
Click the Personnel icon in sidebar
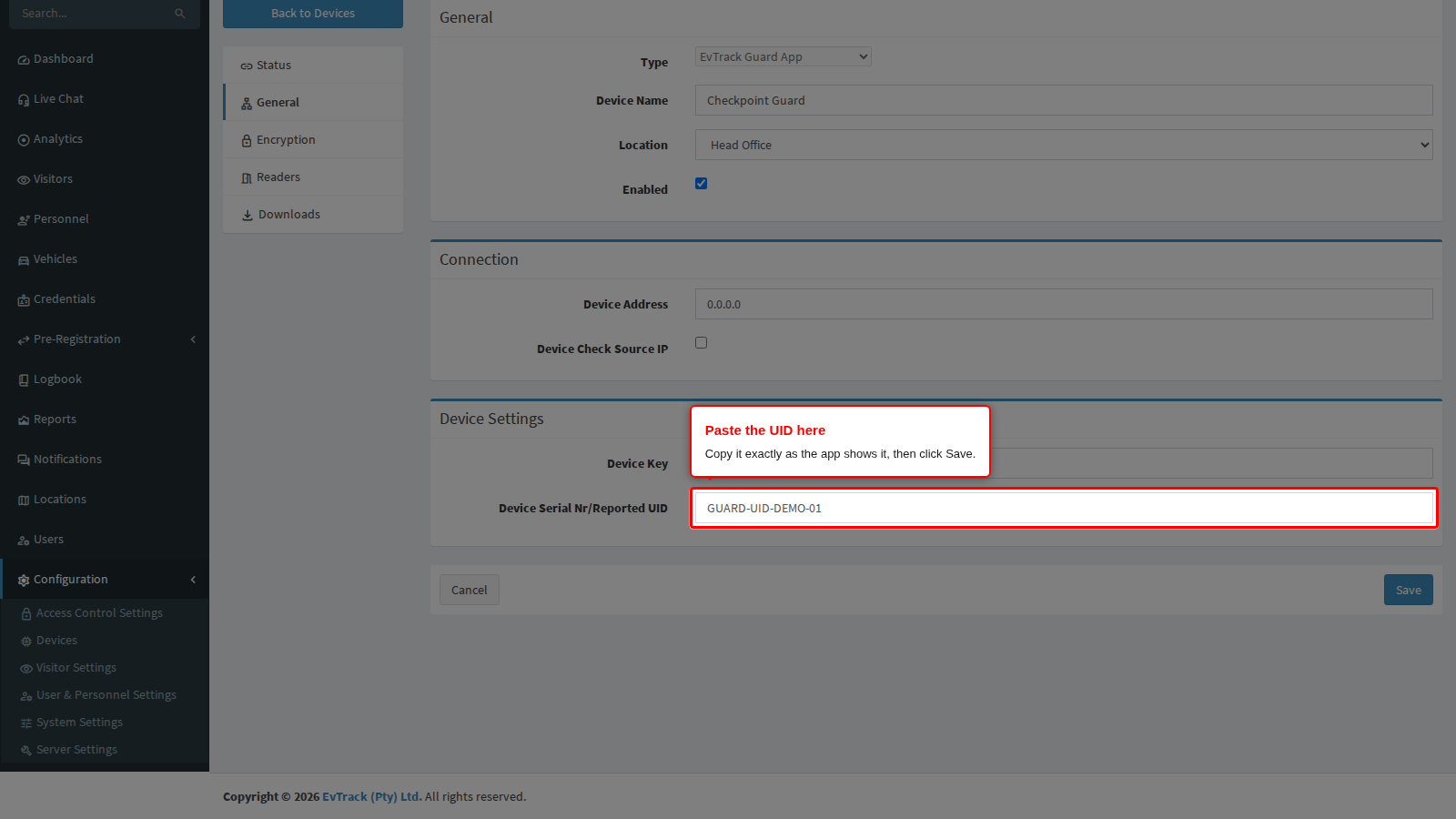[x=24, y=220]
